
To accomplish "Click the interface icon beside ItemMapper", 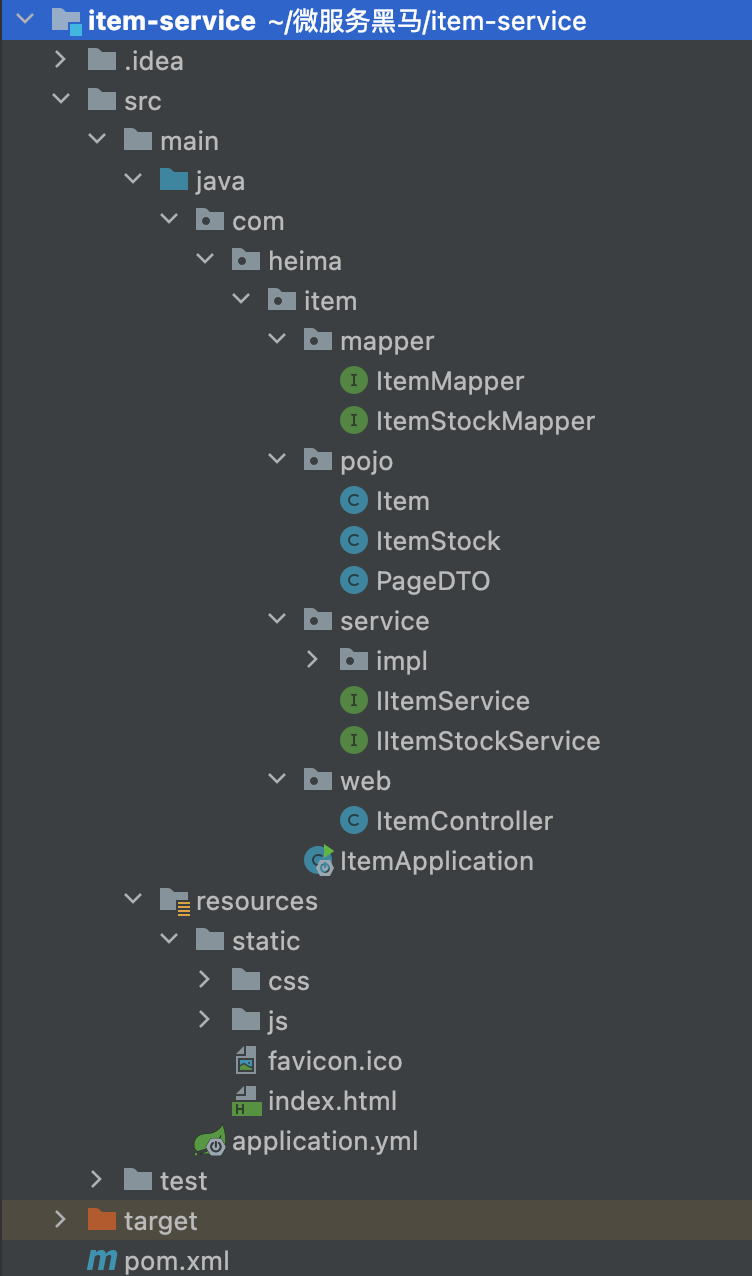I will pos(354,381).
